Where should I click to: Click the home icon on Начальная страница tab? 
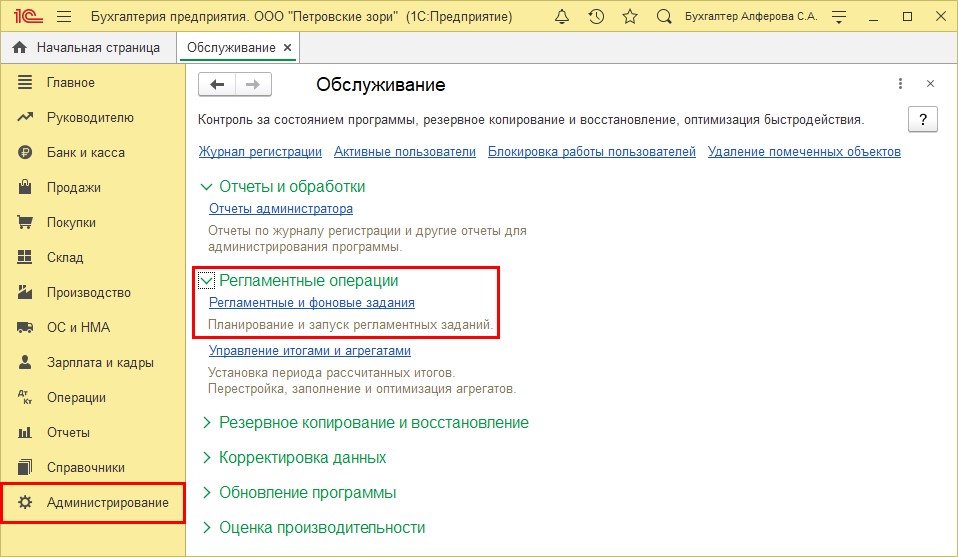[20, 47]
